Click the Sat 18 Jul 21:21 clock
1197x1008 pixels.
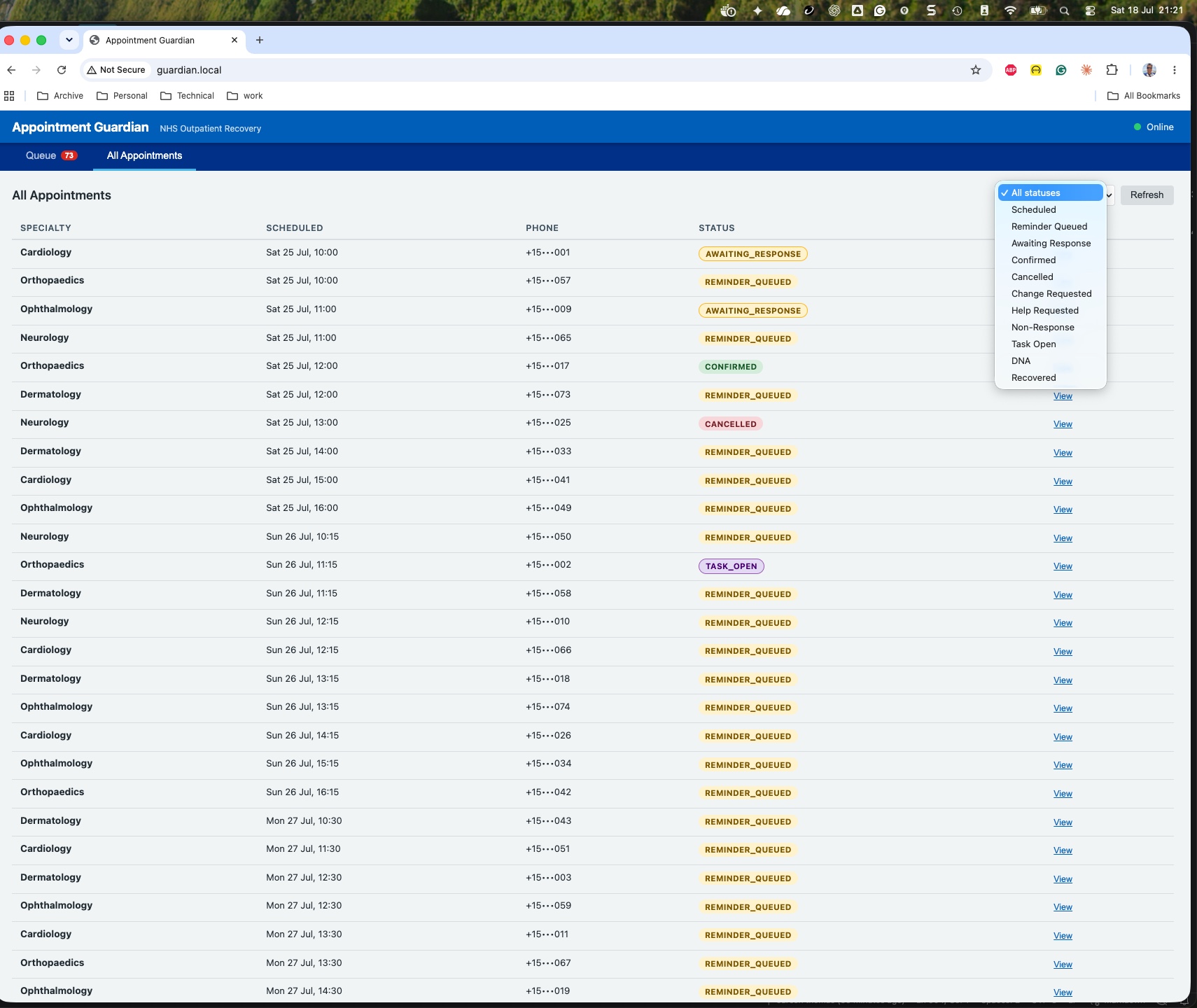click(1147, 10)
